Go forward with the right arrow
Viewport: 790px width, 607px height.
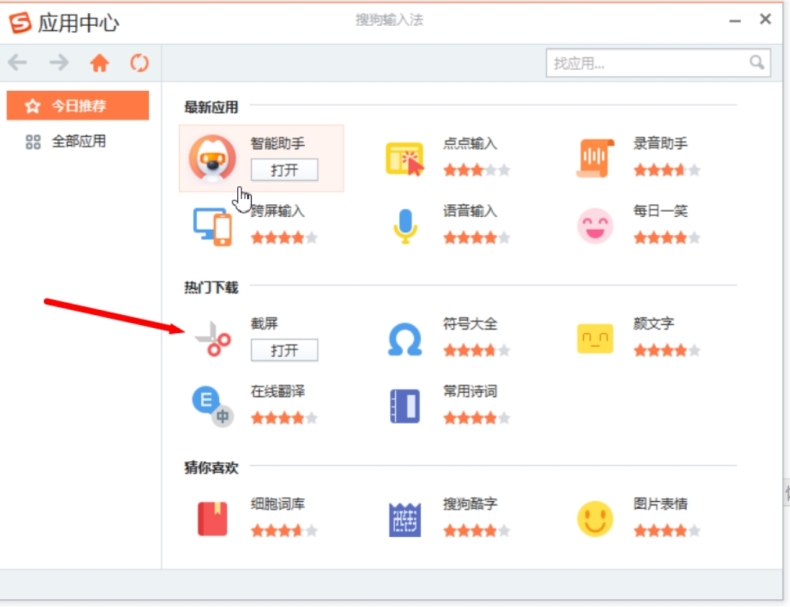pos(59,62)
